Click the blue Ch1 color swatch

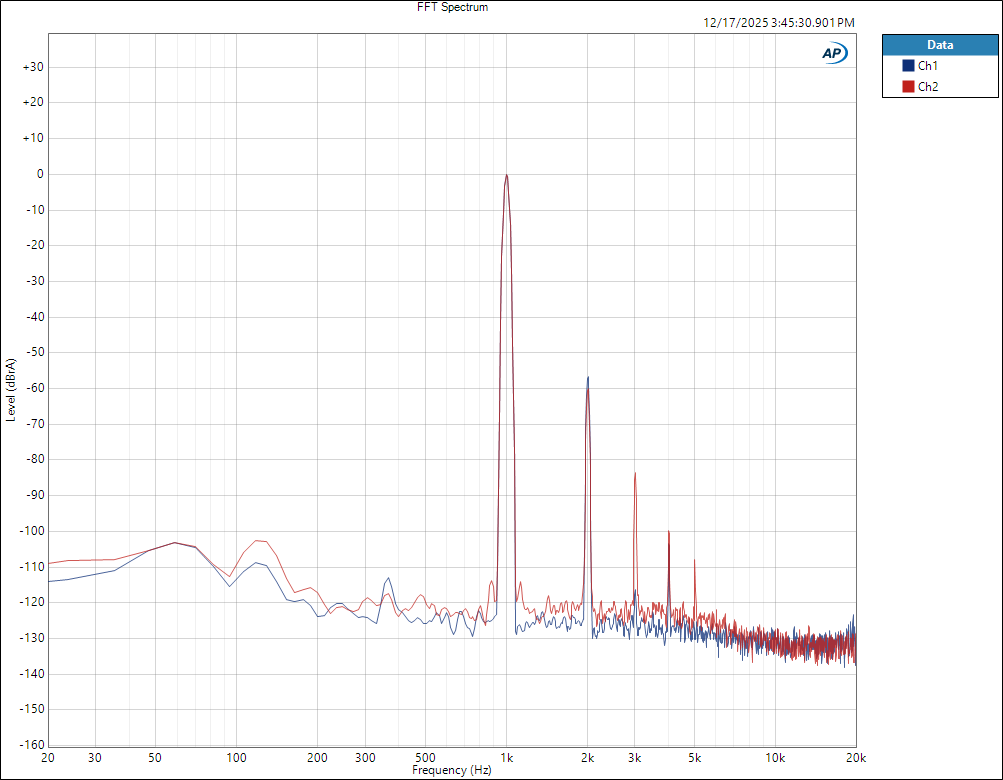(908, 66)
